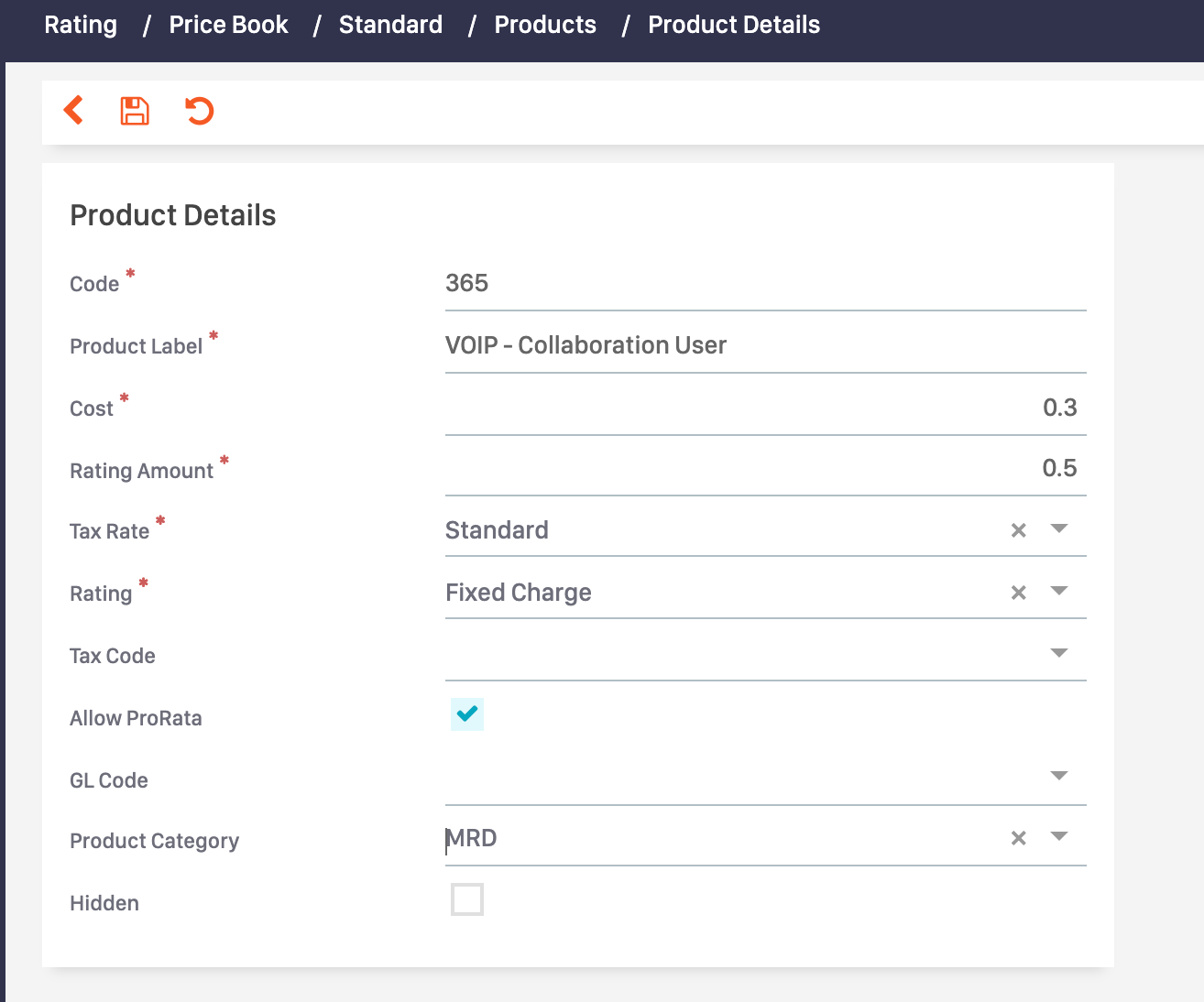The height and width of the screenshot is (1002, 1204).
Task: Uncheck the Allow ProRata checkbox
Action: [x=467, y=714]
